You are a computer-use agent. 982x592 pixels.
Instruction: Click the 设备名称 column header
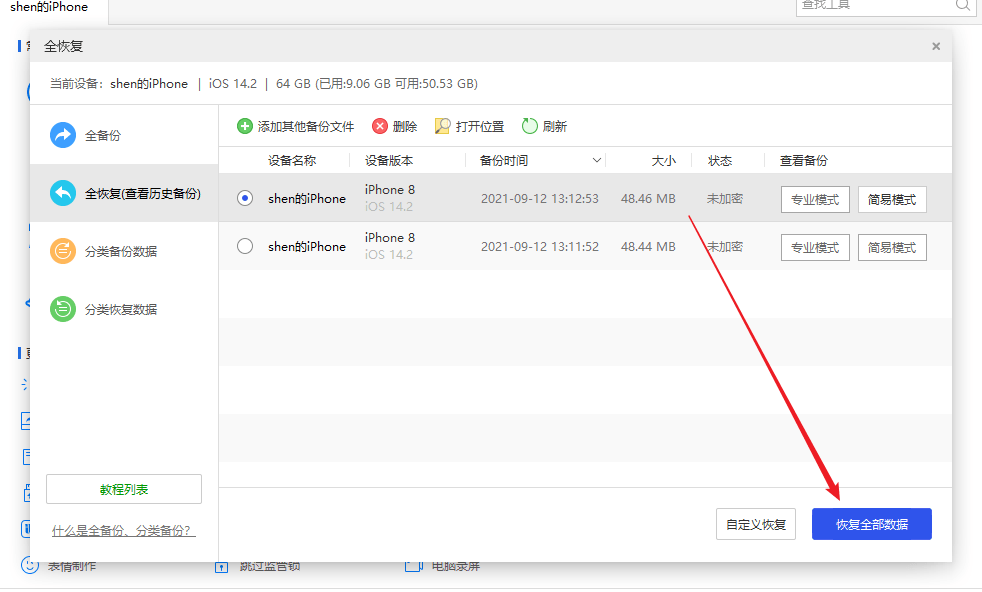292,160
